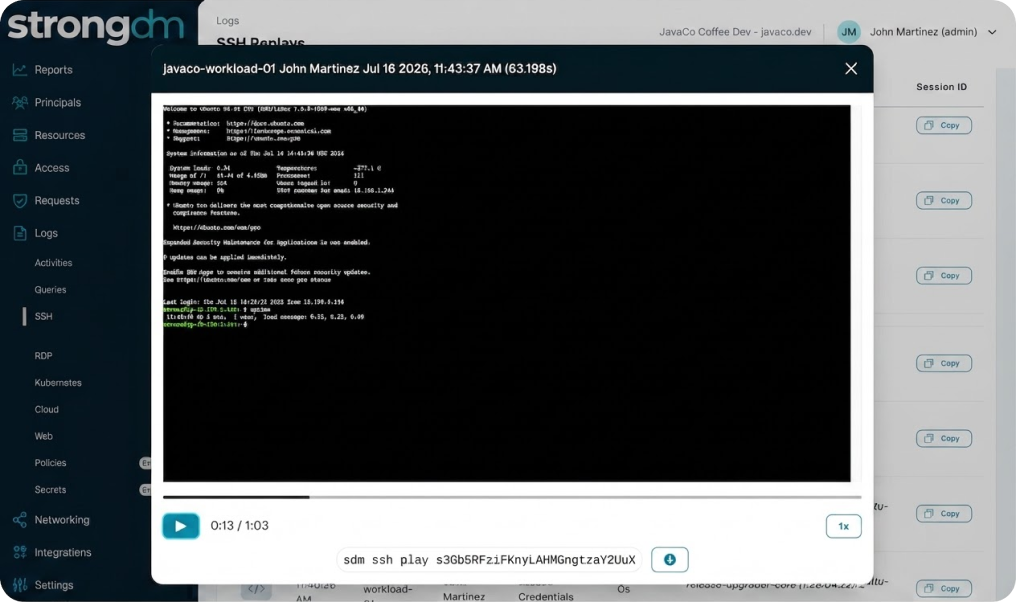
Task: Click the Integrations grid icon
Action: 20,552
